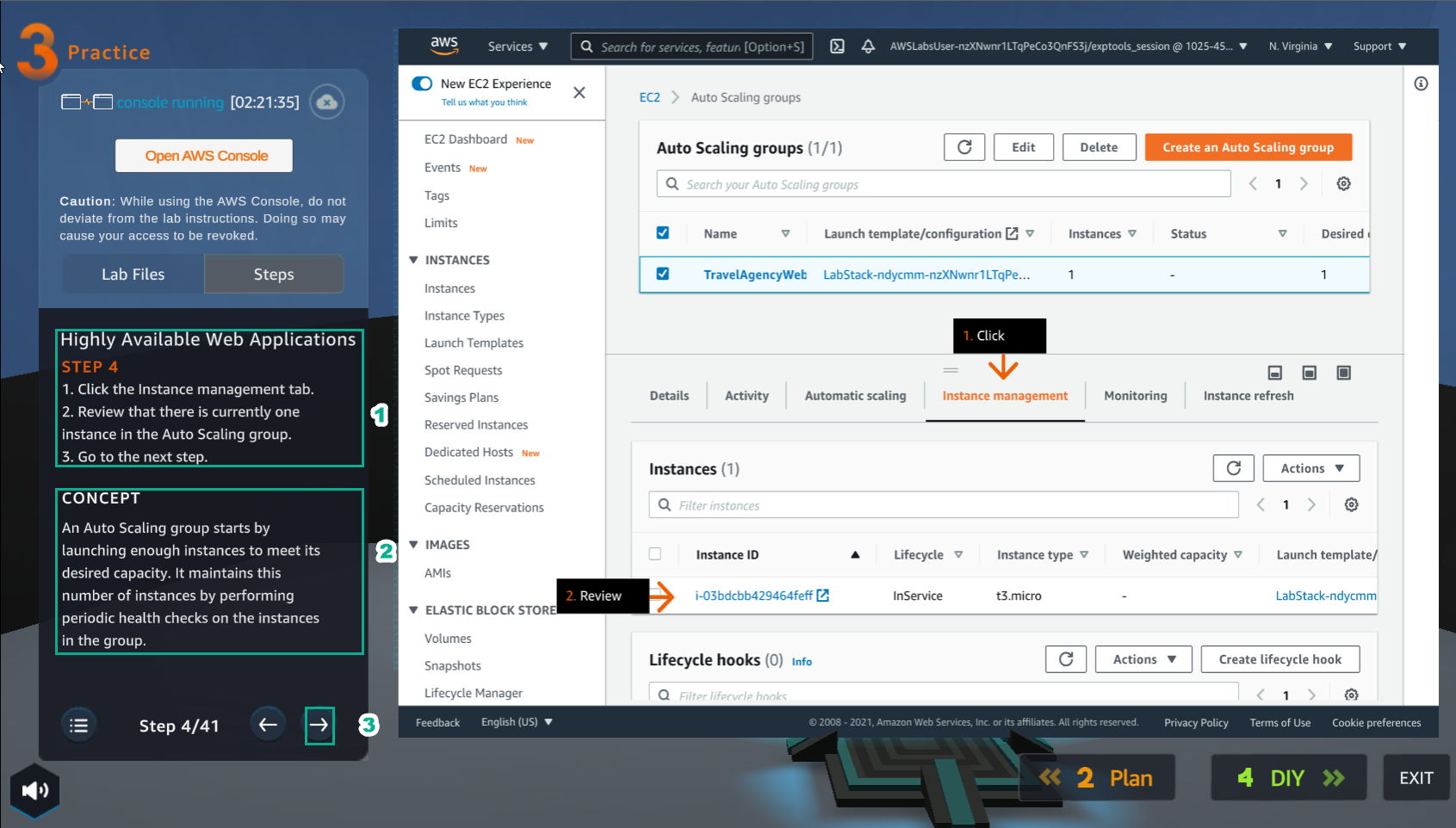Click Create lifecycle hook button

pyautogui.click(x=1280, y=659)
